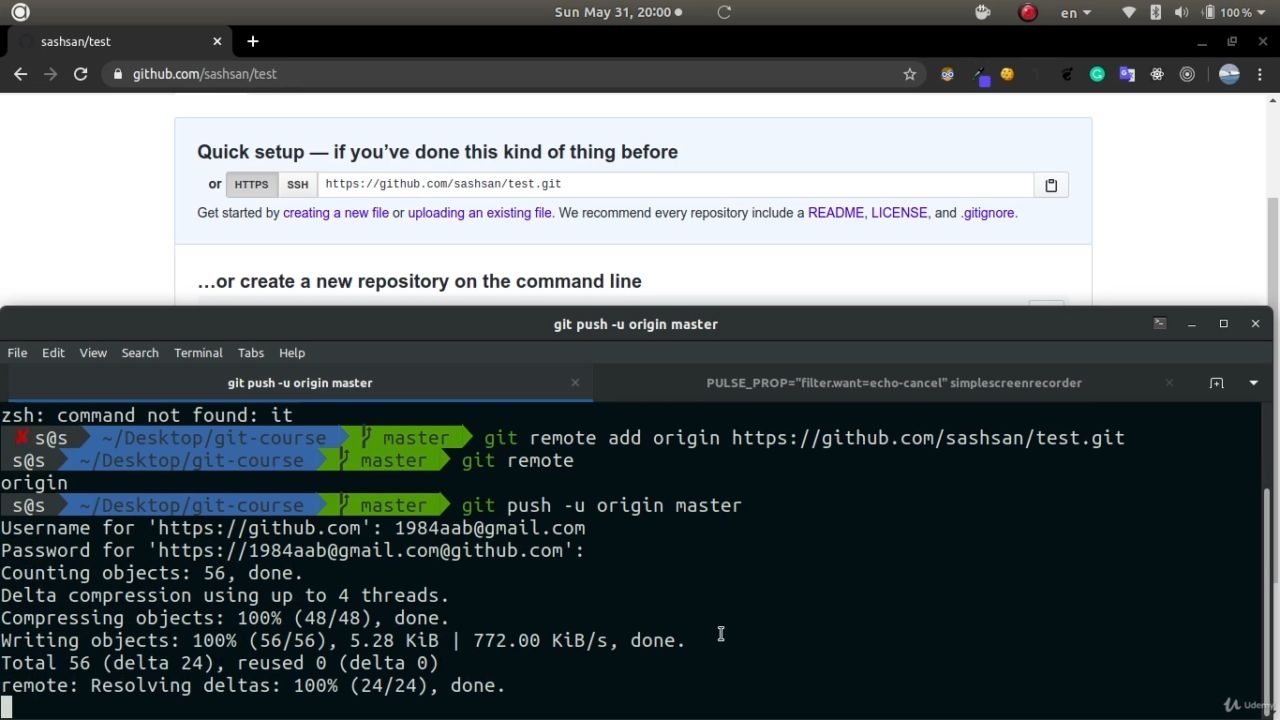The width and height of the screenshot is (1280, 720).
Task: Switch to the 'git push -u origin master' tab
Action: [x=299, y=383]
